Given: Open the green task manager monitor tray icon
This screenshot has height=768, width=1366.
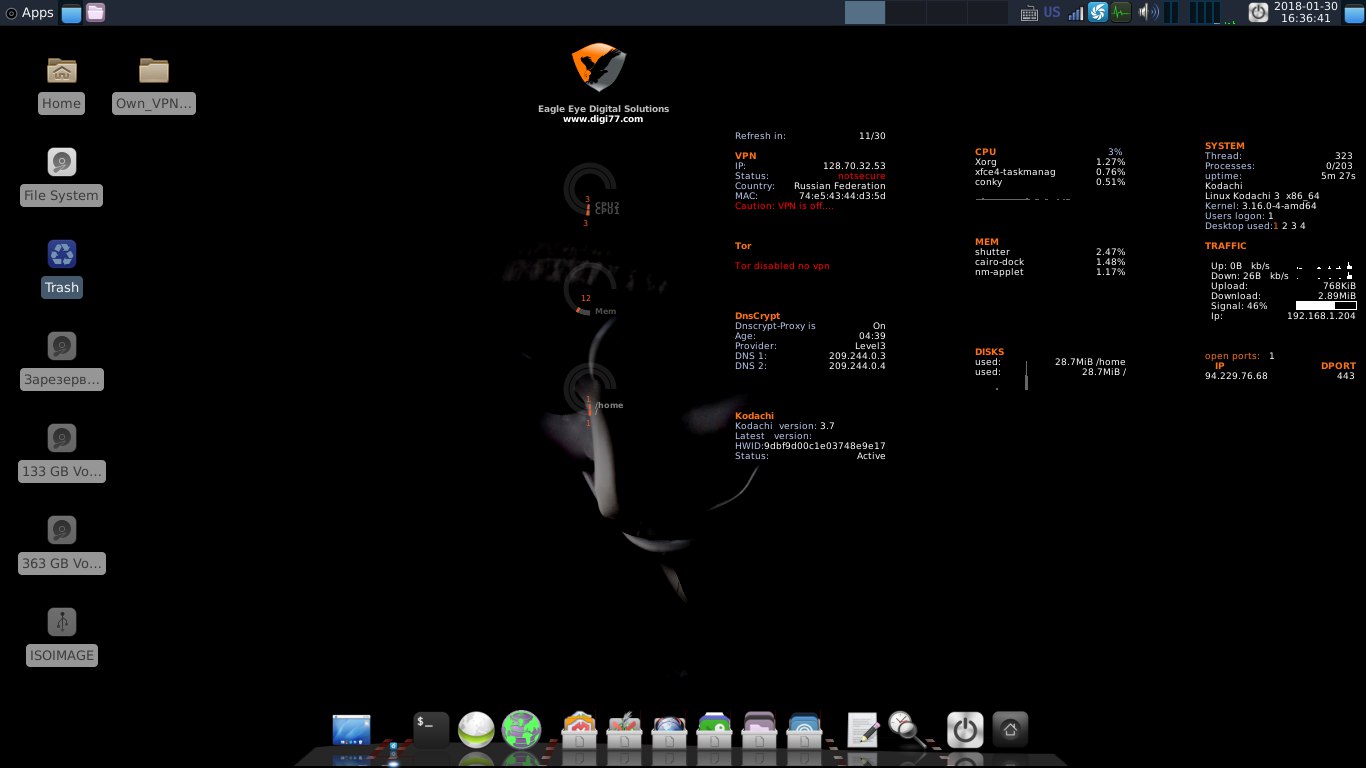Looking at the screenshot, I should click(1121, 13).
